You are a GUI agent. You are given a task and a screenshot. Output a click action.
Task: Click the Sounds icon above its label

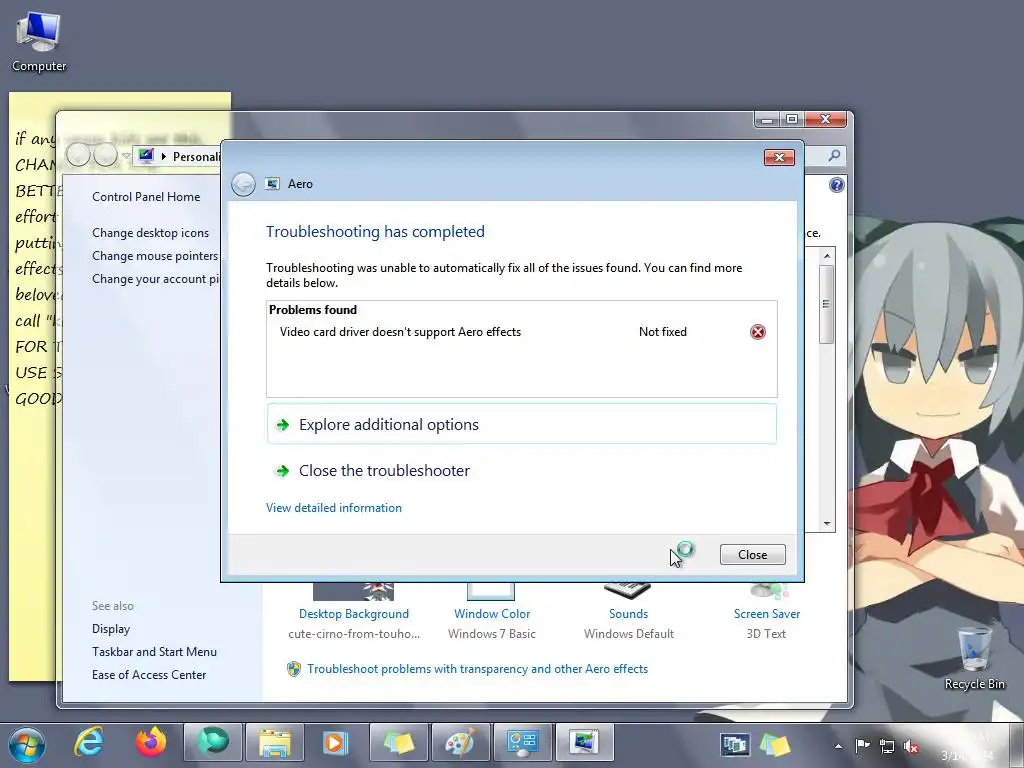(628, 590)
